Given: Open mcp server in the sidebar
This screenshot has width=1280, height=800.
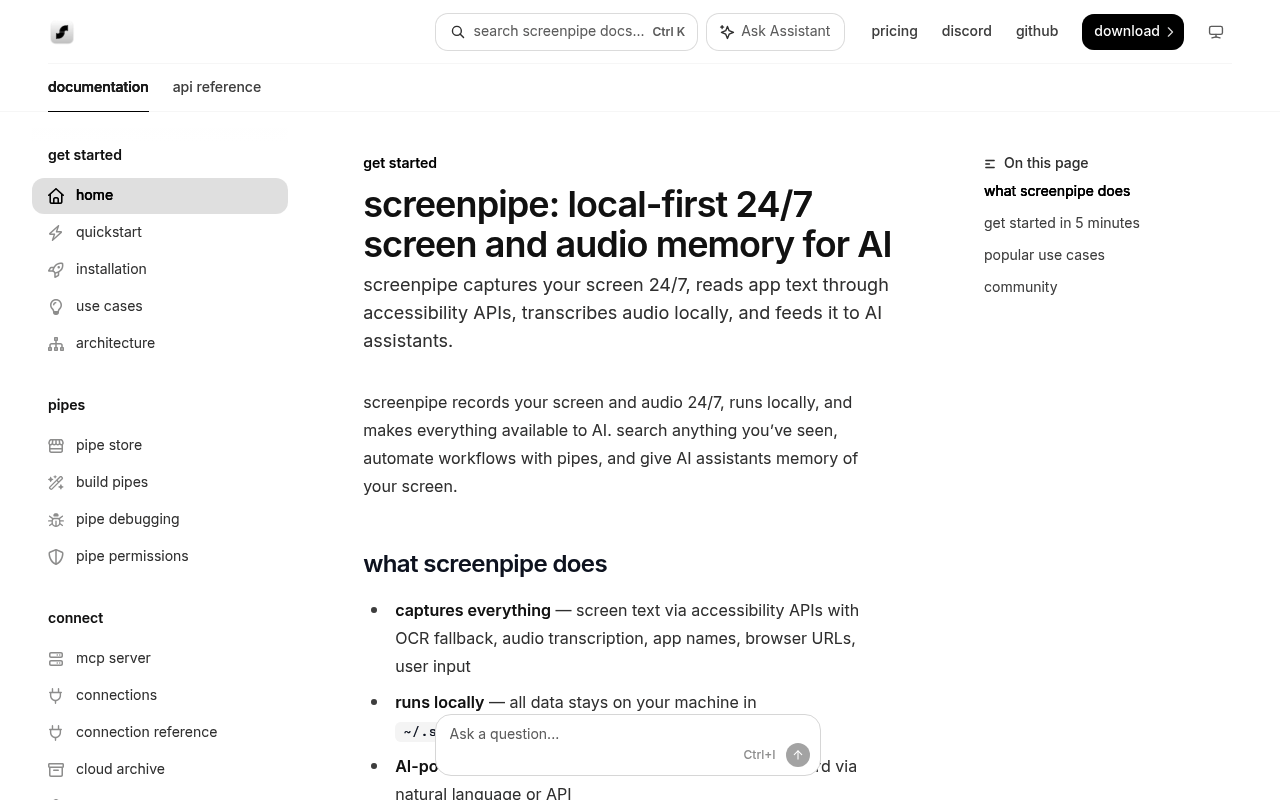Looking at the screenshot, I should pos(160,659).
